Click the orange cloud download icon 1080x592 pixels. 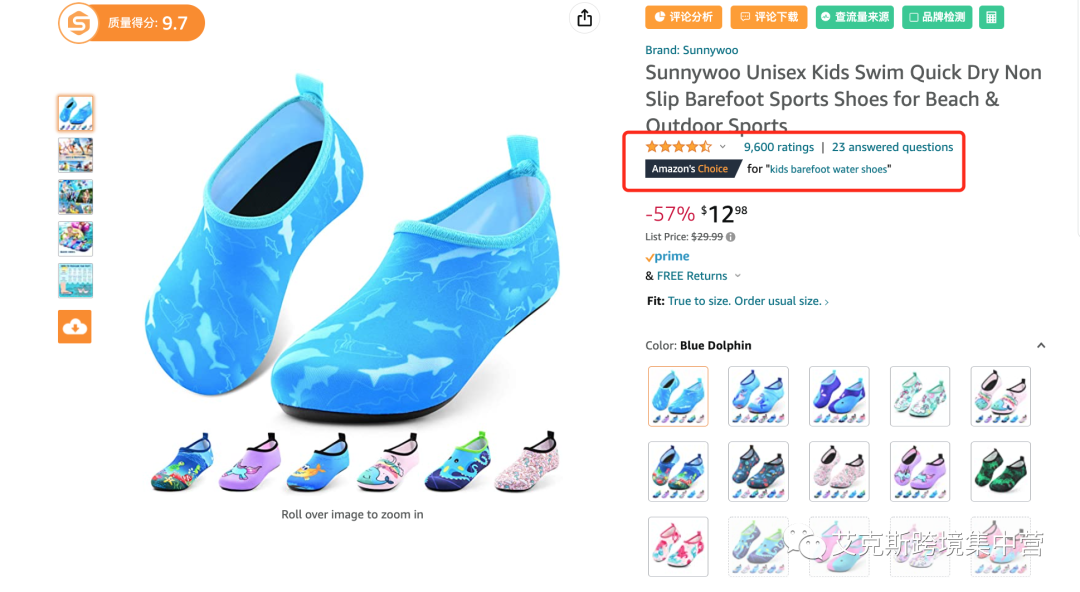tap(75, 327)
